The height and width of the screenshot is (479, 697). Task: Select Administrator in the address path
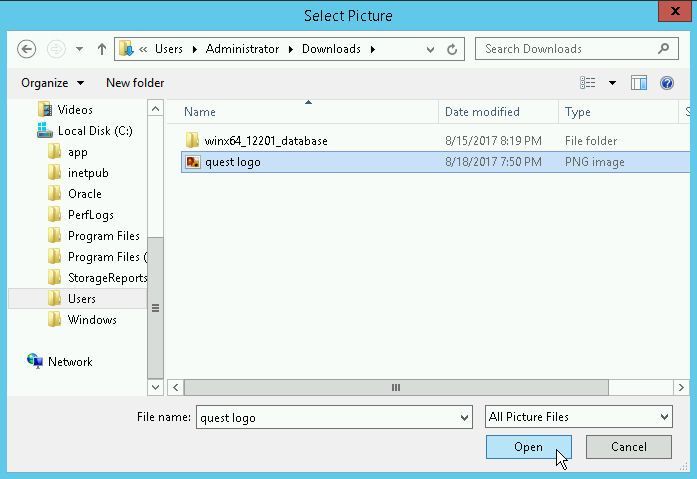click(x=242, y=49)
